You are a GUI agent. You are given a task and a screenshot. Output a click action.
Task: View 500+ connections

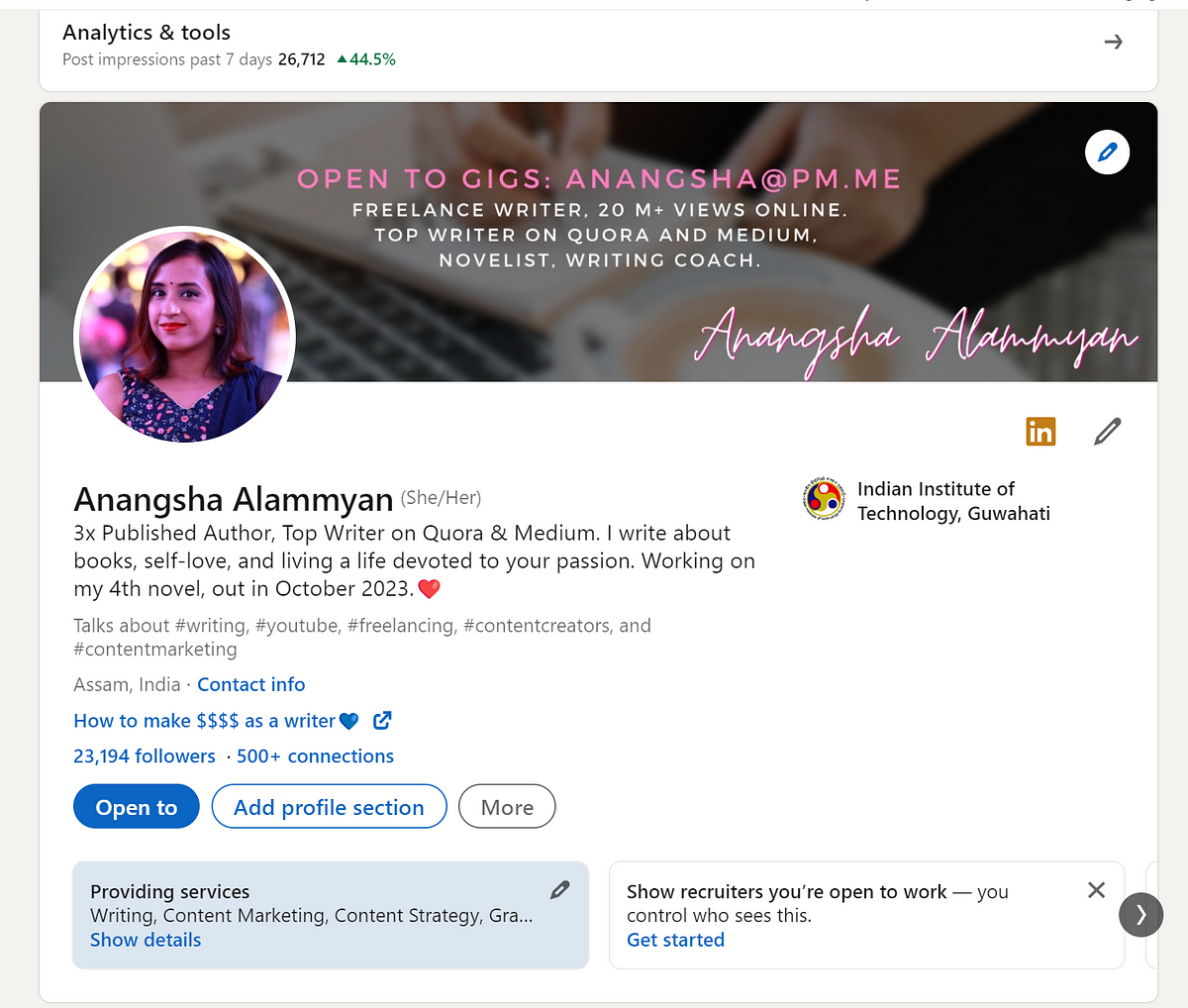tap(315, 756)
